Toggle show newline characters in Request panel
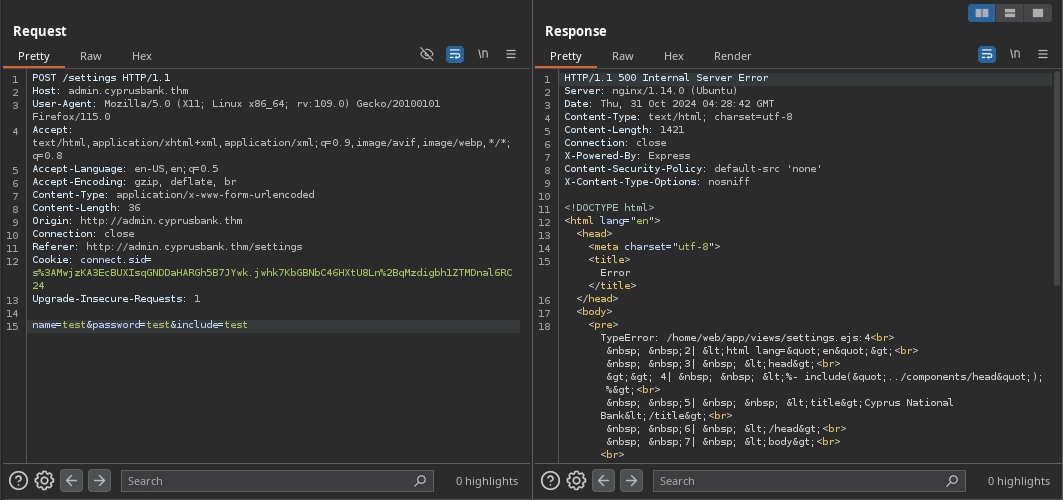The image size is (1063, 500). (483, 54)
